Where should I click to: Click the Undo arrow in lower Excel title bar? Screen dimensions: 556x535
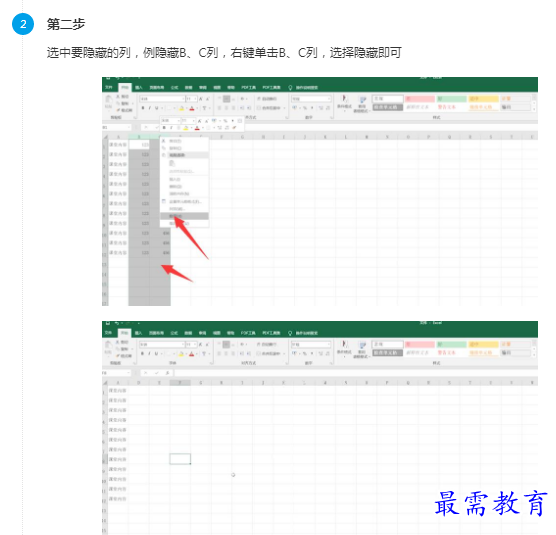pos(117,323)
